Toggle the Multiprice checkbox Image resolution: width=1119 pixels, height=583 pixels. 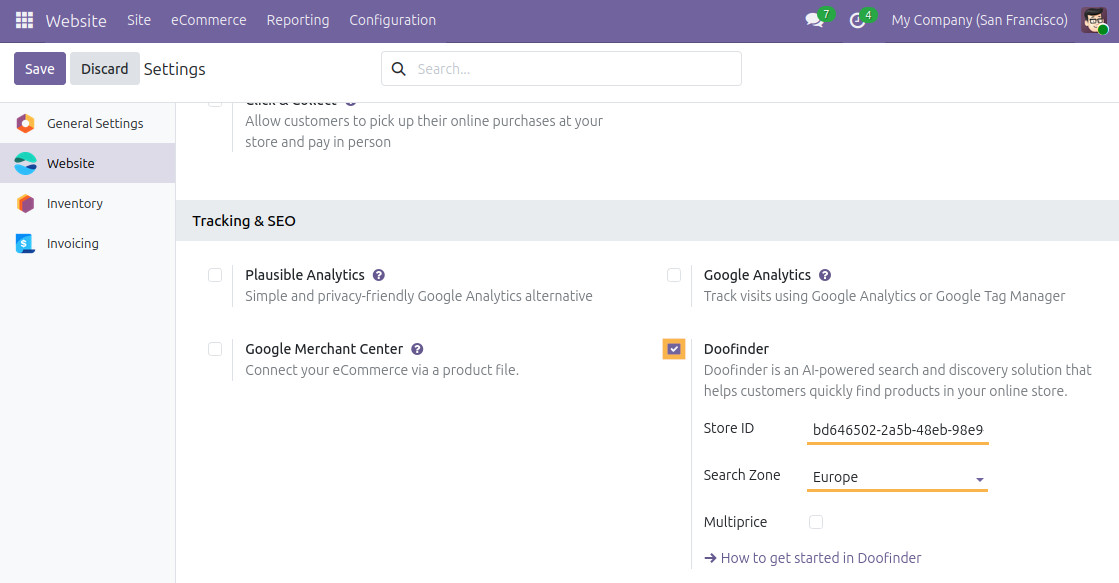pyautogui.click(x=816, y=522)
